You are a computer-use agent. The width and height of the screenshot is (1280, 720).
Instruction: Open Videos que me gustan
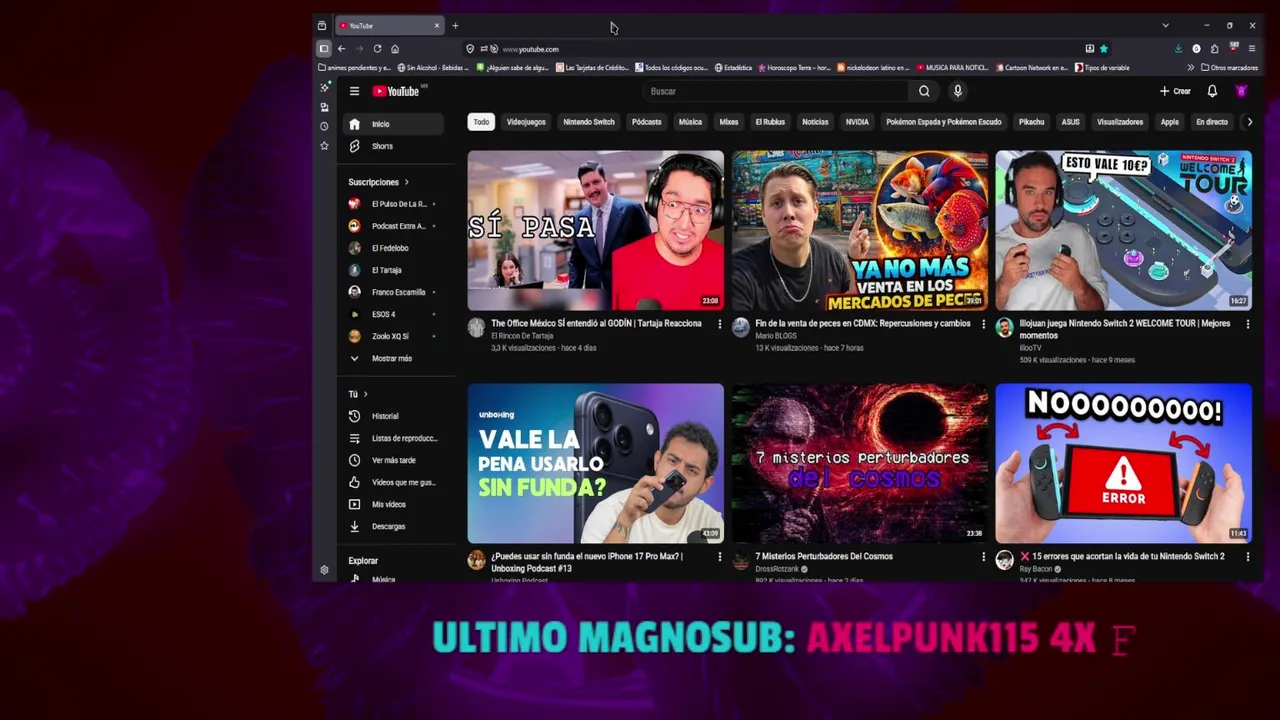point(392,482)
